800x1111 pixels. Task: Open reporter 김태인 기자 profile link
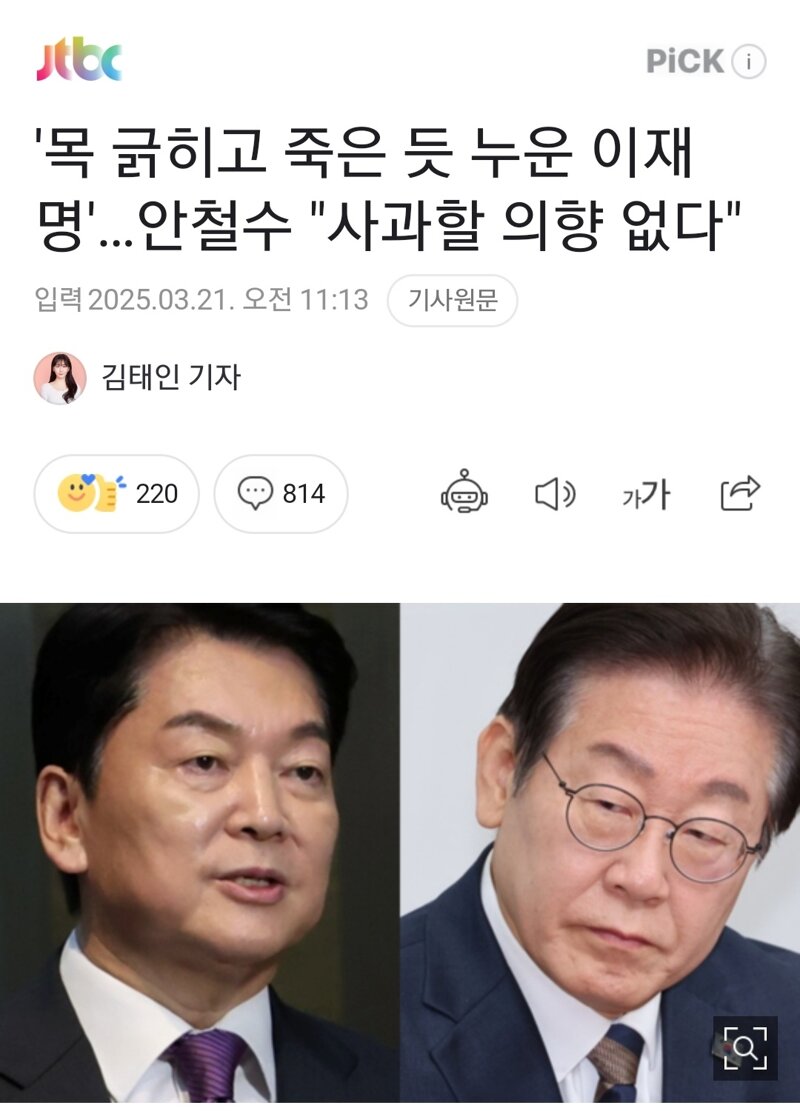click(x=171, y=377)
